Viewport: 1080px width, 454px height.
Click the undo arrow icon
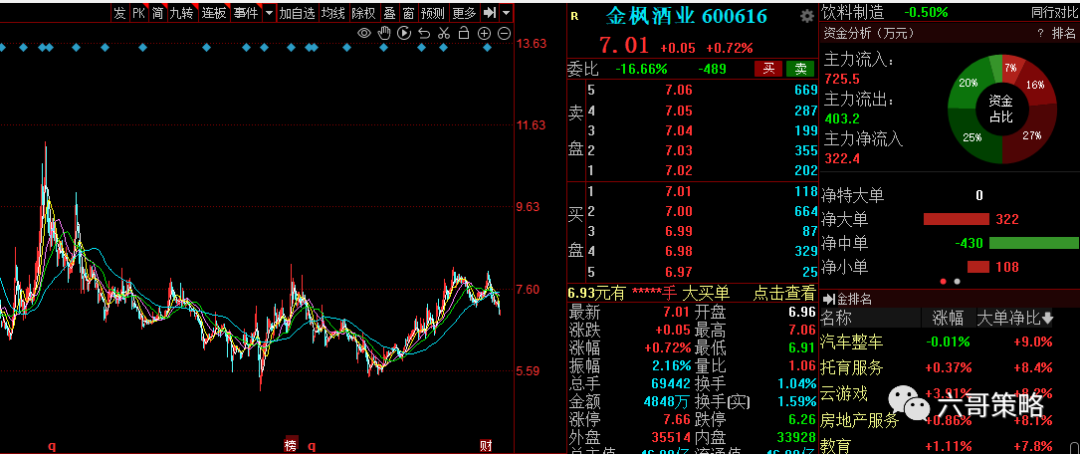(x=424, y=33)
